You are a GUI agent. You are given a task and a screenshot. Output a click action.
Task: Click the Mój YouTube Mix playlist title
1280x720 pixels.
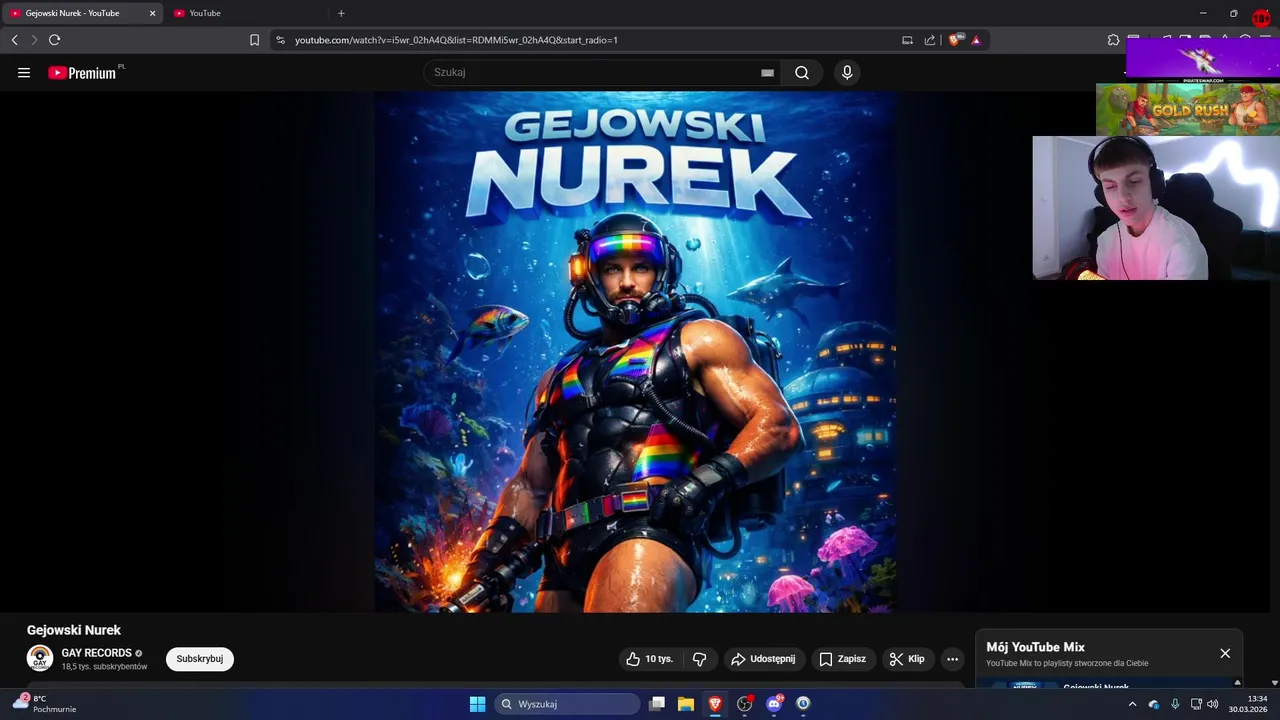click(x=1035, y=647)
